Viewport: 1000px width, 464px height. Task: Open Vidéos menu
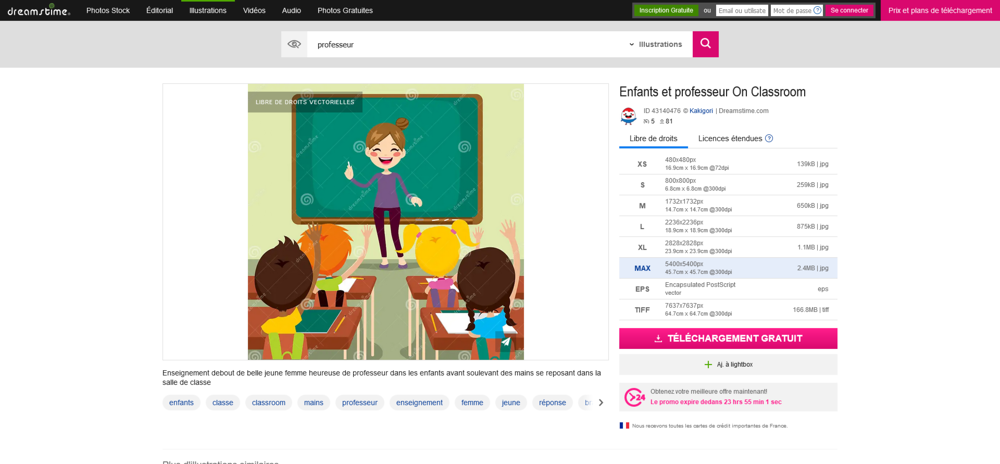tap(254, 10)
